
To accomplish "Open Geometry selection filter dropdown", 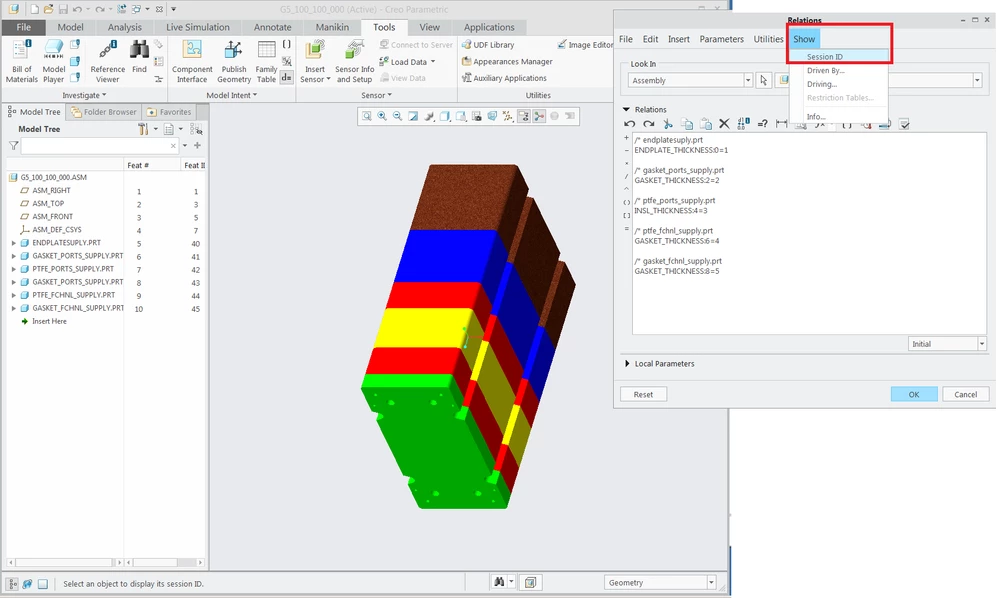I will (711, 583).
